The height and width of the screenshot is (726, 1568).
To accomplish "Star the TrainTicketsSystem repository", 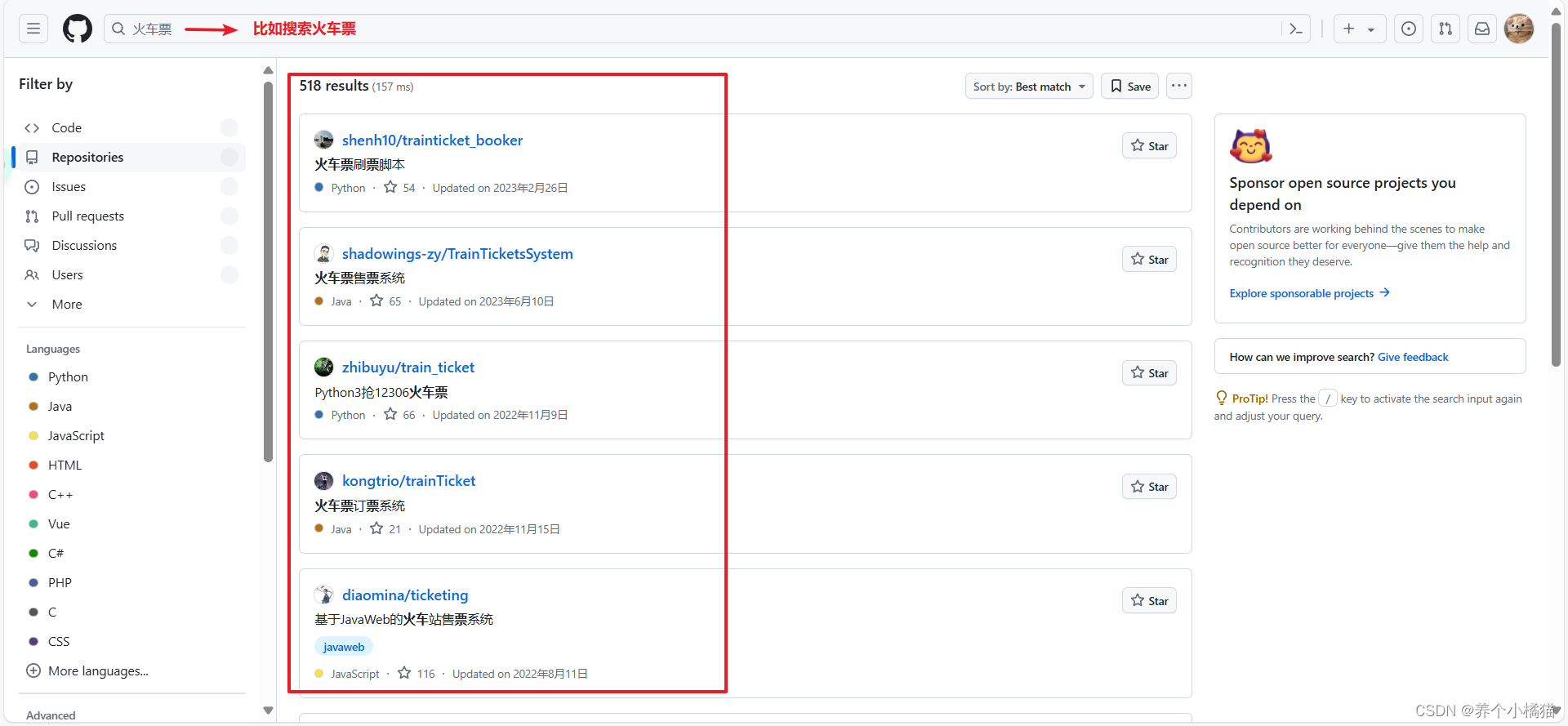I will click(x=1149, y=260).
